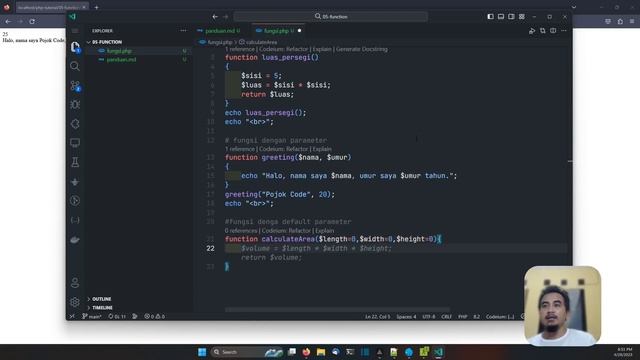Viewport: 640px width, 360px height.
Task: Click Generate Docstring codelens above luas_persegi
Action: pyautogui.click(x=362, y=49)
